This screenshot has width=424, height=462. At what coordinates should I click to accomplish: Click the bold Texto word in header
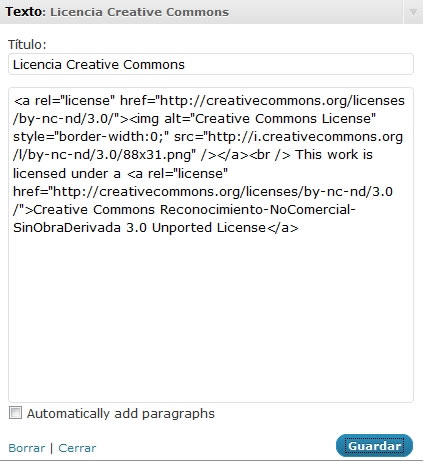pyautogui.click(x=23, y=12)
